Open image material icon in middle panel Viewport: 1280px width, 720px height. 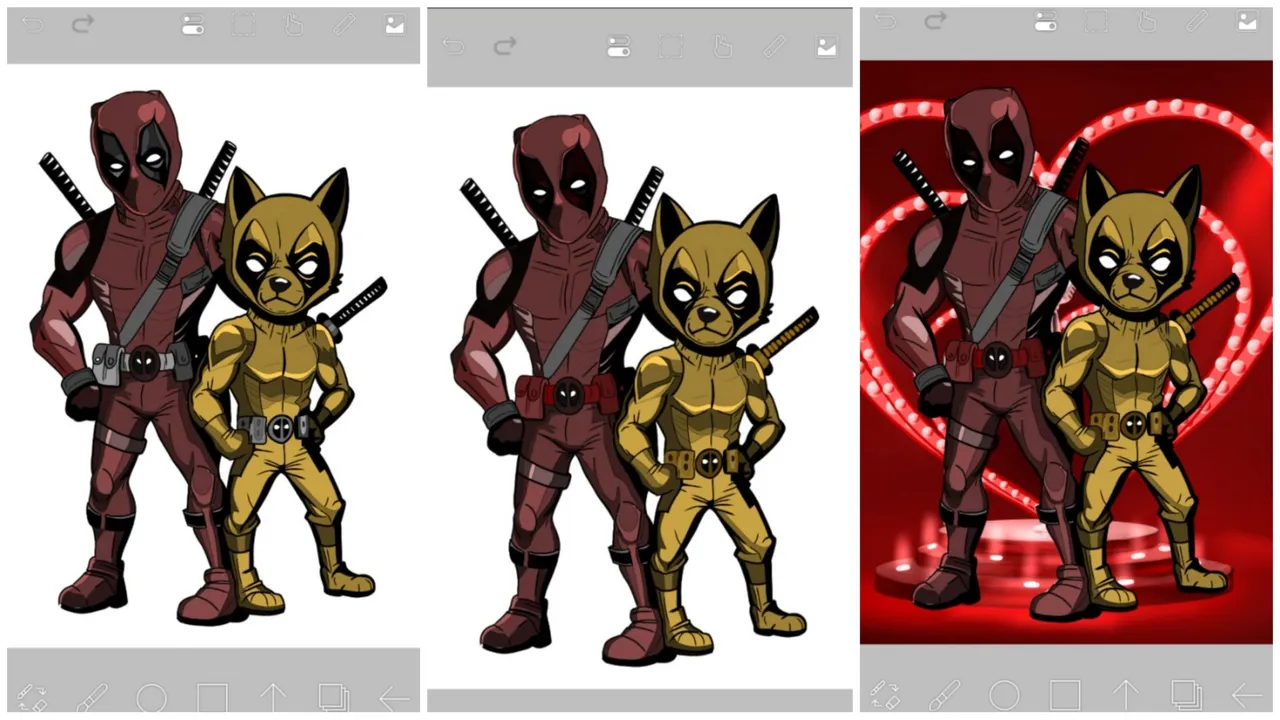click(826, 47)
